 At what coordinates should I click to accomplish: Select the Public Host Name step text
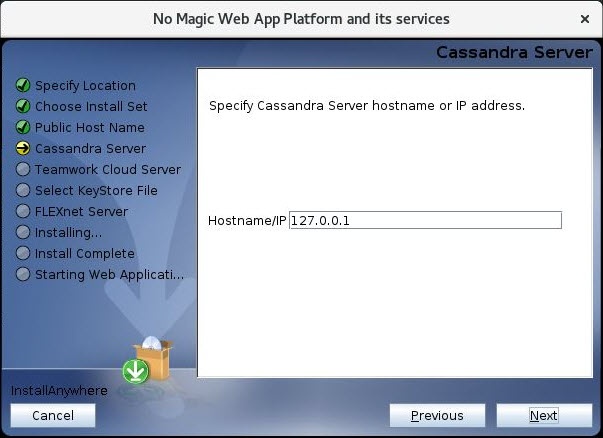tap(90, 128)
